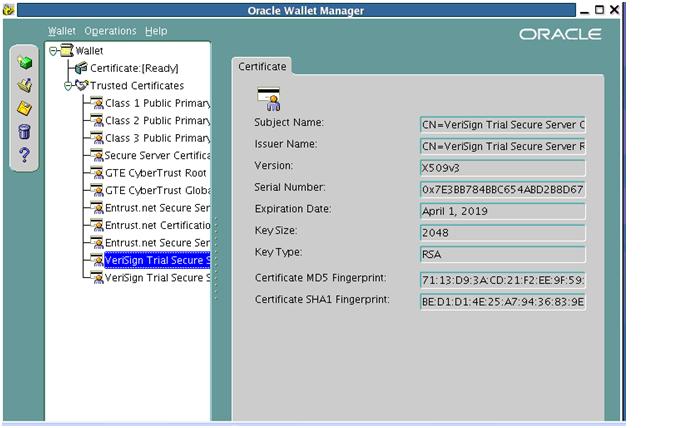Click the Delete Wallet trash icon
The height and width of the screenshot is (428, 684).
pos(25,131)
